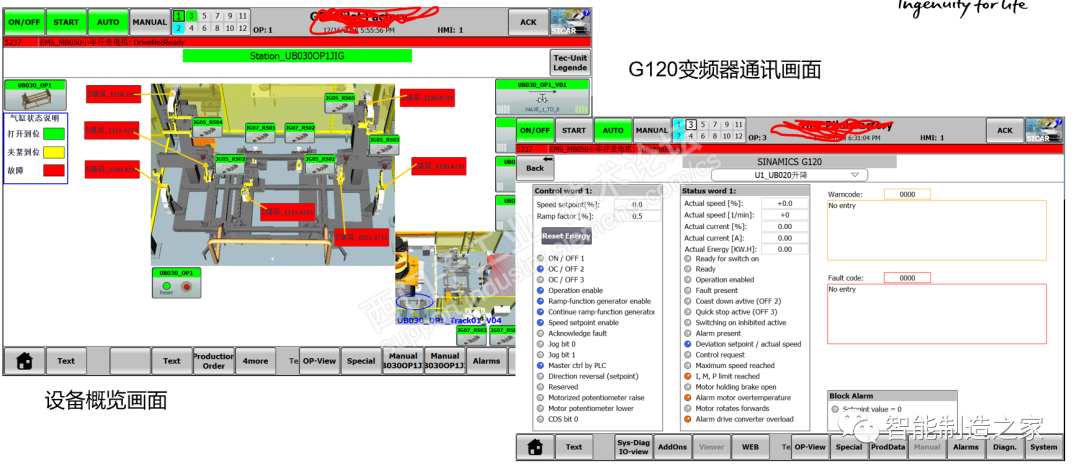Screen dimensions: 1080x476
Task: Select station 2 in the overview window
Action: [x=178, y=28]
